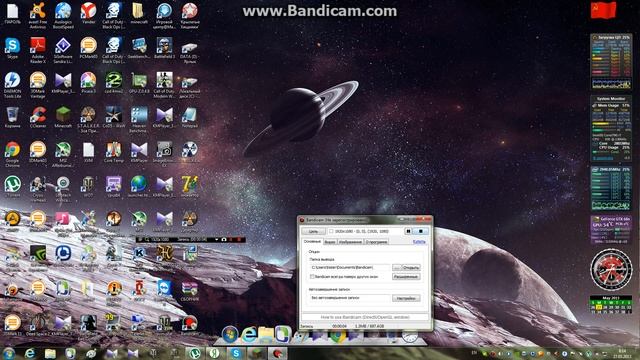Switch to uTorrent on the taskbar

click(x=195, y=353)
